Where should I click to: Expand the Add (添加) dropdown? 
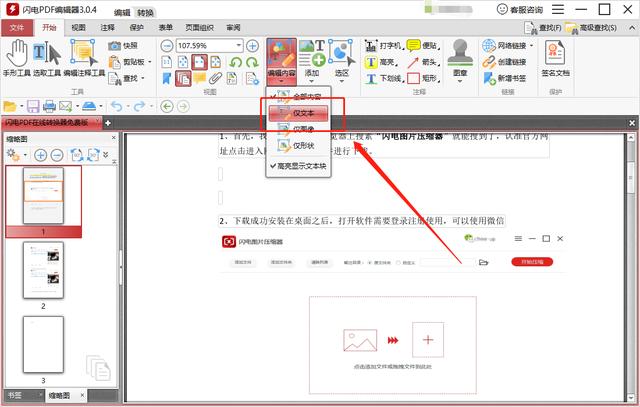[312, 74]
